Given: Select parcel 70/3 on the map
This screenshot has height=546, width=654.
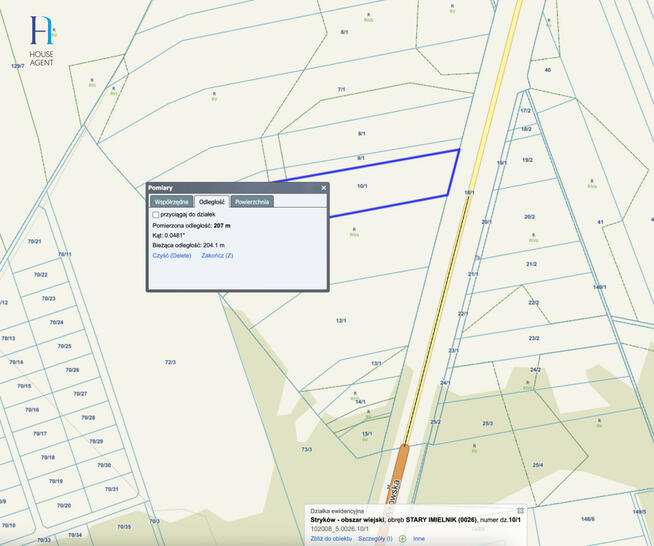Looking at the screenshot, I should [170, 362].
